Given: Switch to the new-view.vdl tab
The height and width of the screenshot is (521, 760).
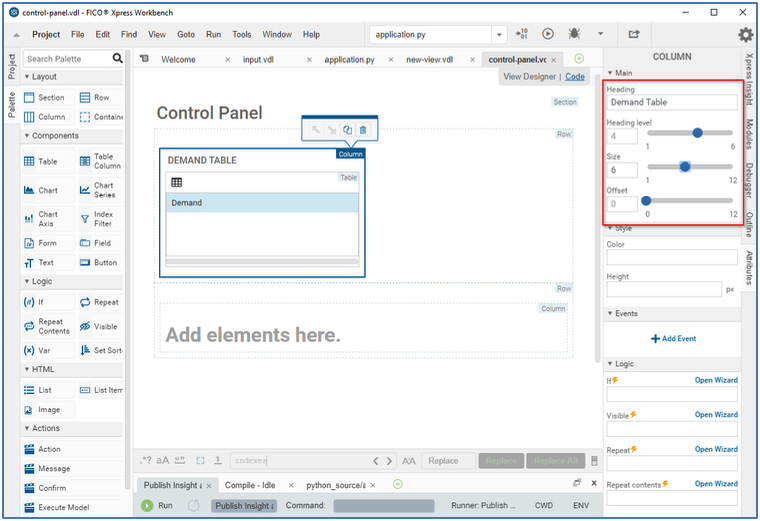Looking at the screenshot, I should pos(429,60).
